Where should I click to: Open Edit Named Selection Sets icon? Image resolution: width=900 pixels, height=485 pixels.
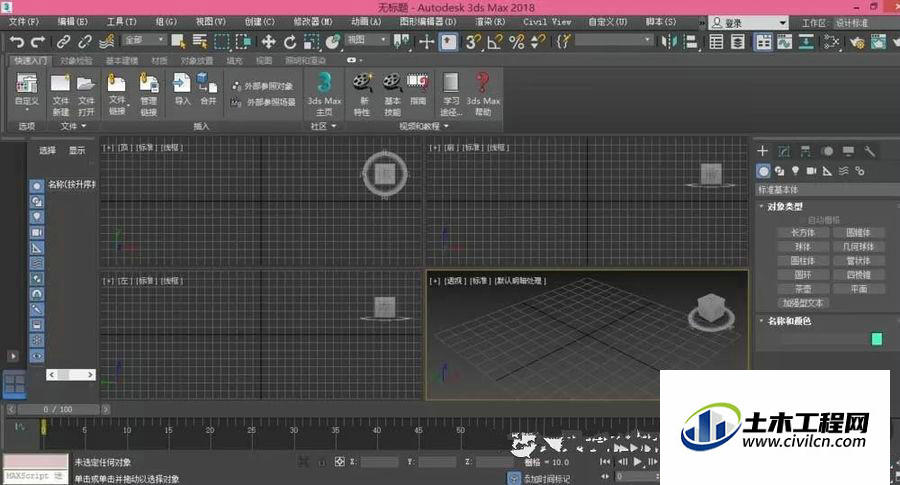pos(564,41)
